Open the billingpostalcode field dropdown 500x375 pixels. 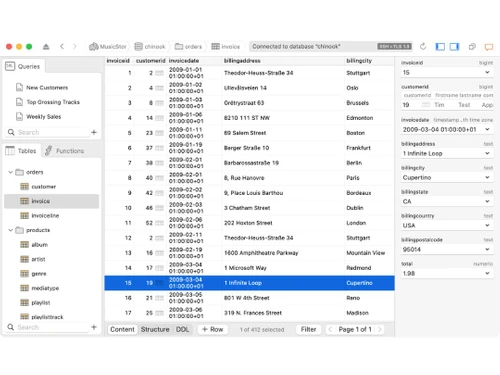coord(487,249)
